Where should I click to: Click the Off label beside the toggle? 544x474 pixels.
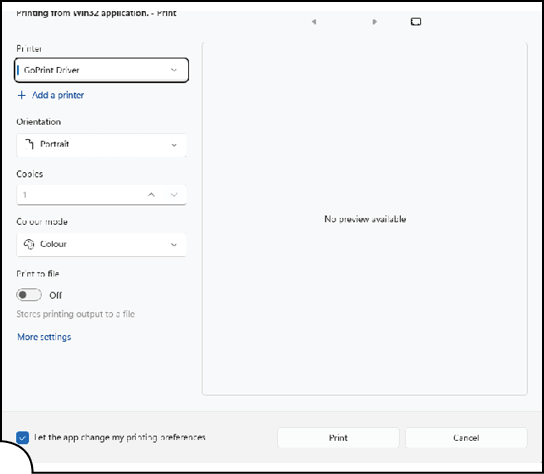tap(56, 295)
